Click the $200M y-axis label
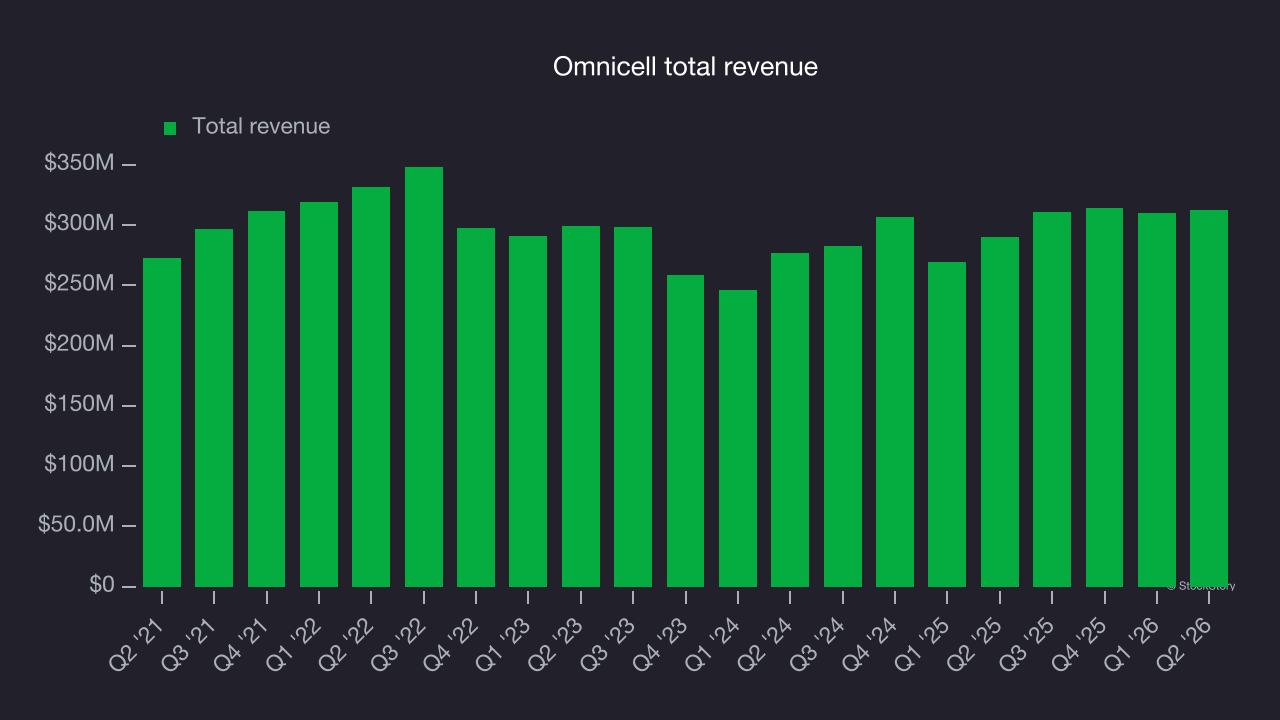Viewport: 1280px width, 720px height. [x=79, y=345]
